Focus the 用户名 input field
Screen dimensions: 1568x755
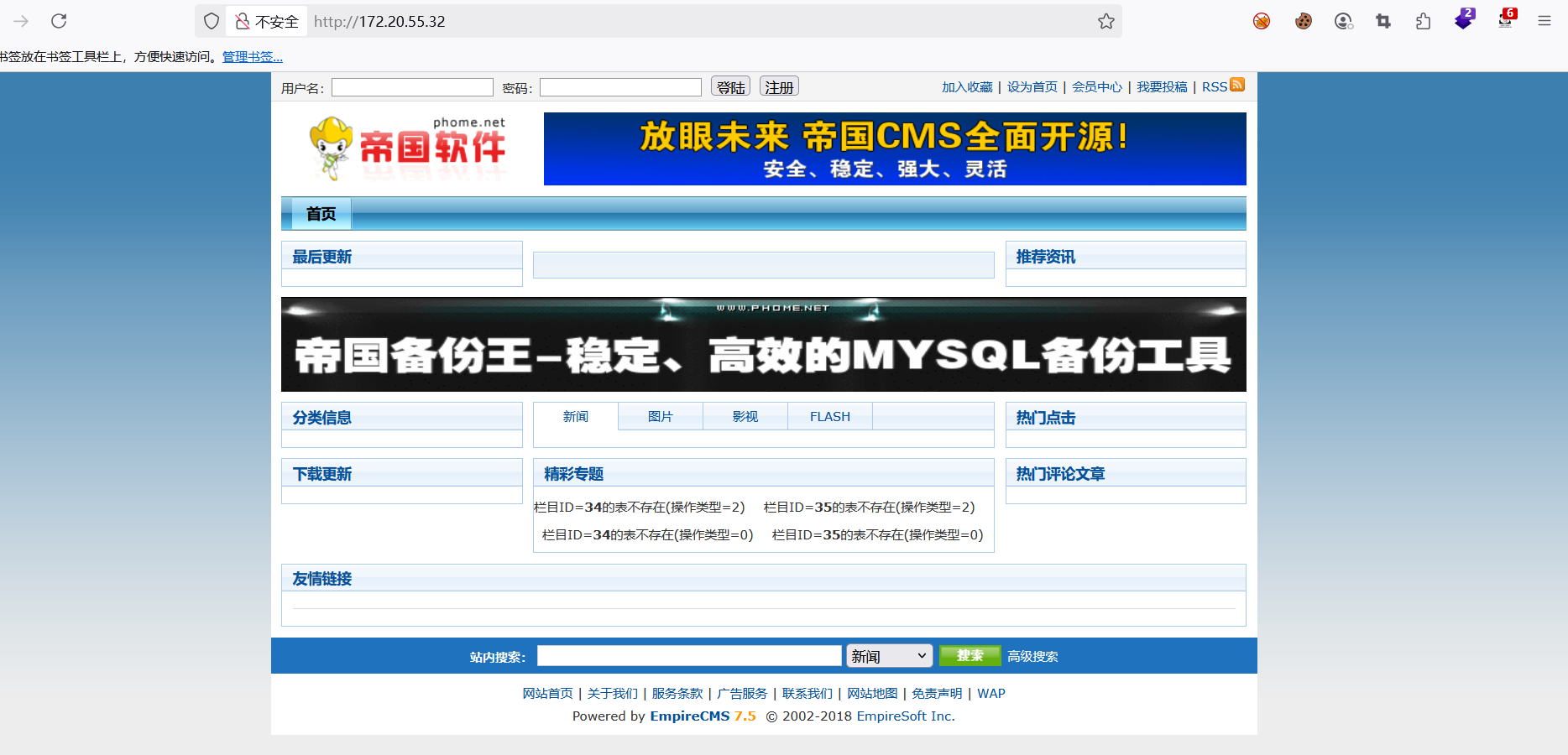[412, 87]
